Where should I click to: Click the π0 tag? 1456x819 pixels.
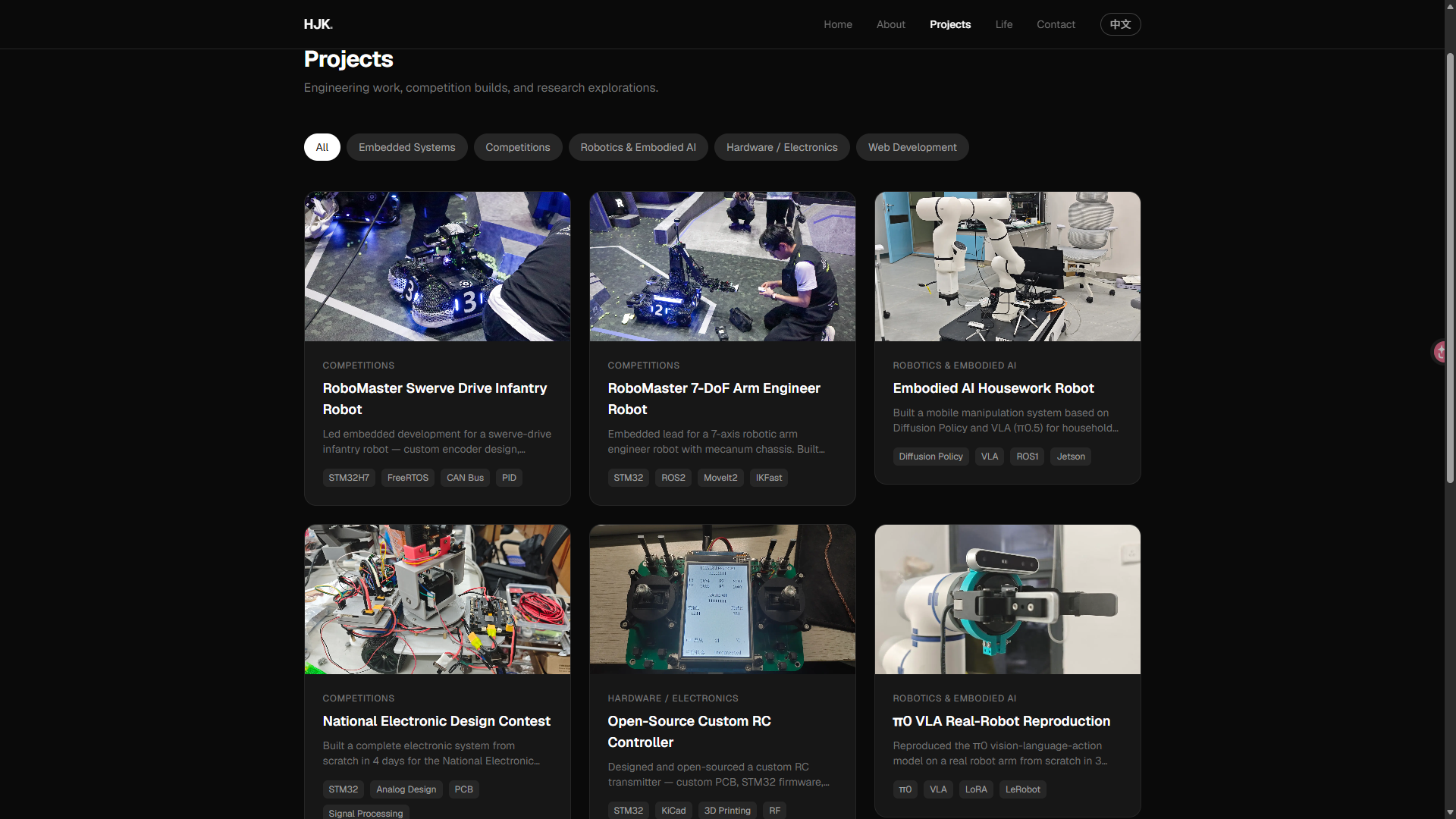(x=905, y=789)
